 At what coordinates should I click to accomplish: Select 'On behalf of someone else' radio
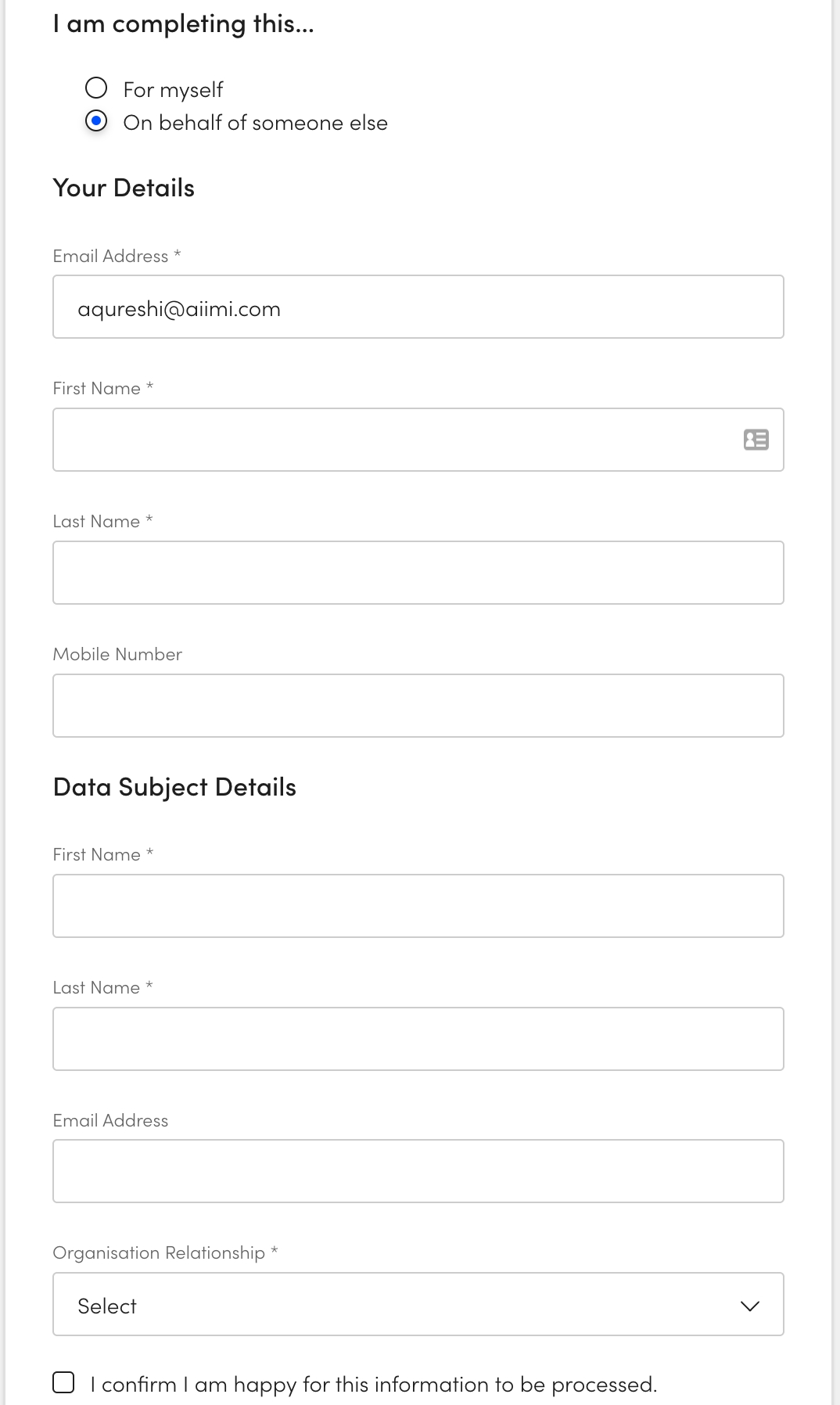(x=96, y=121)
